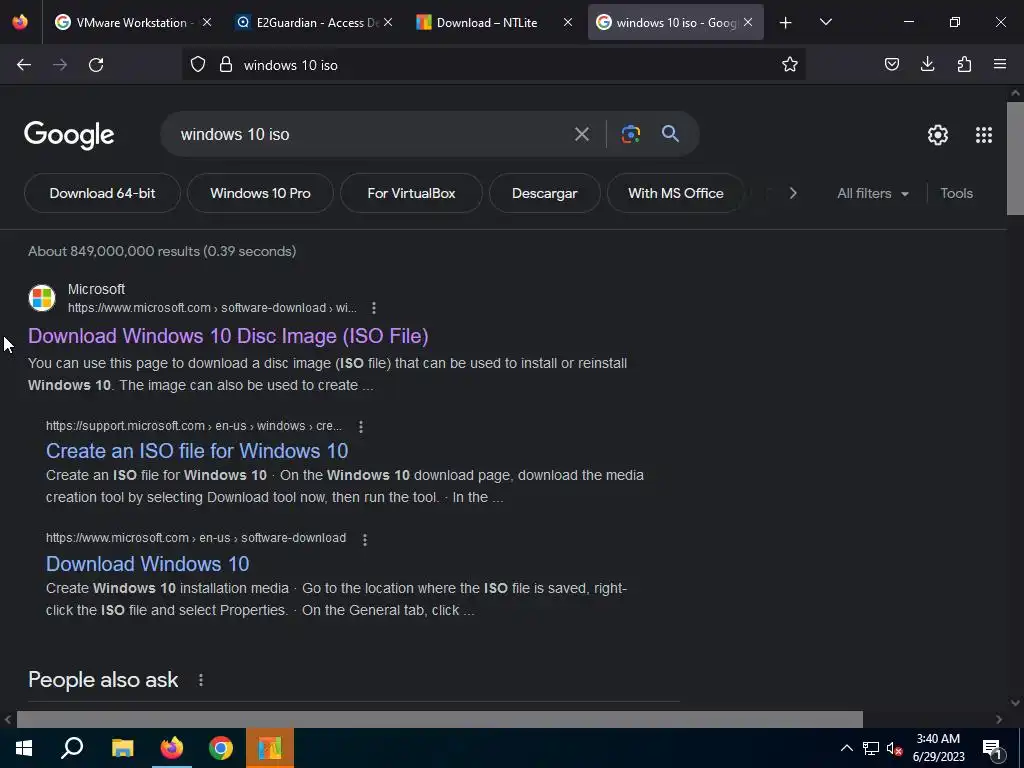
Task: Close the E2Guardian tab
Action: click(387, 22)
